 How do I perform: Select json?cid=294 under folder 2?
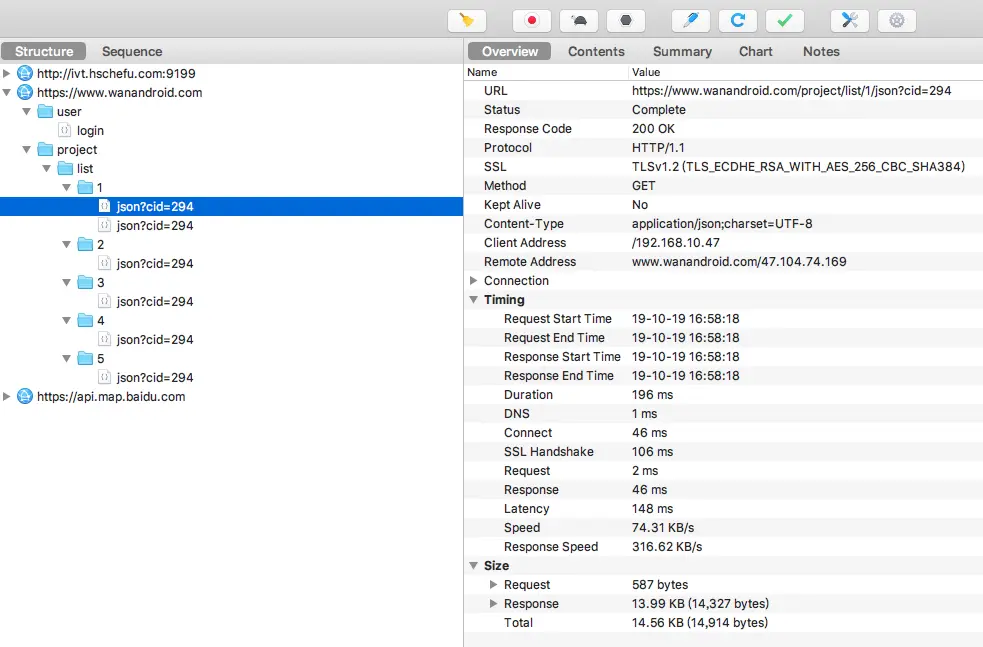click(x=155, y=263)
